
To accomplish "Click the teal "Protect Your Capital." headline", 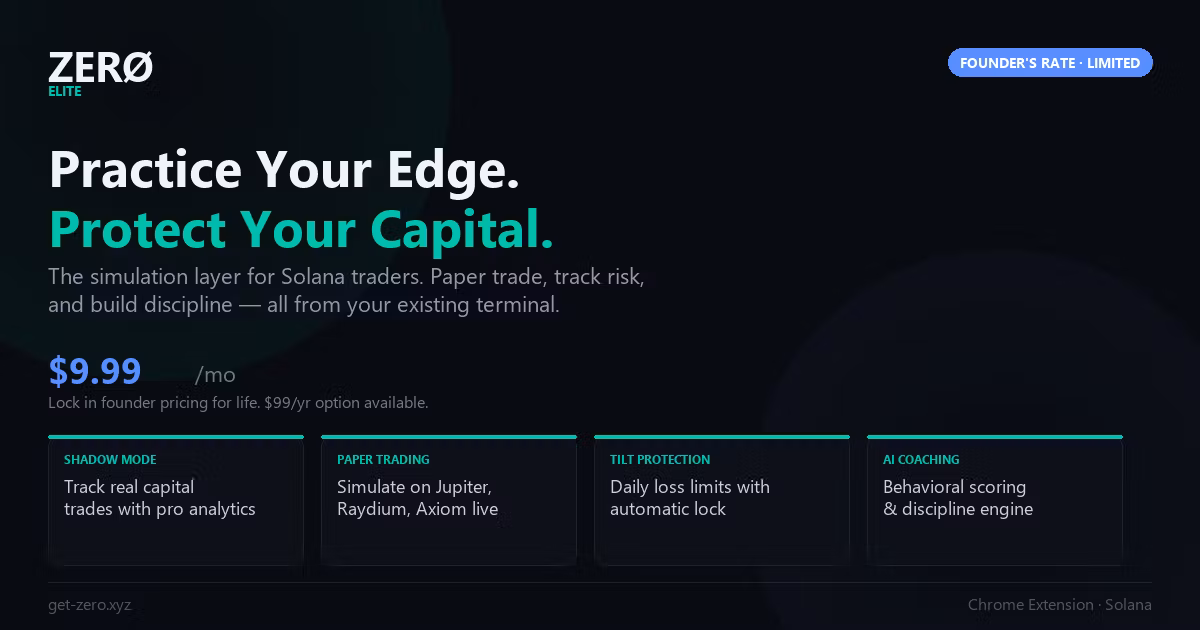I will point(301,230).
